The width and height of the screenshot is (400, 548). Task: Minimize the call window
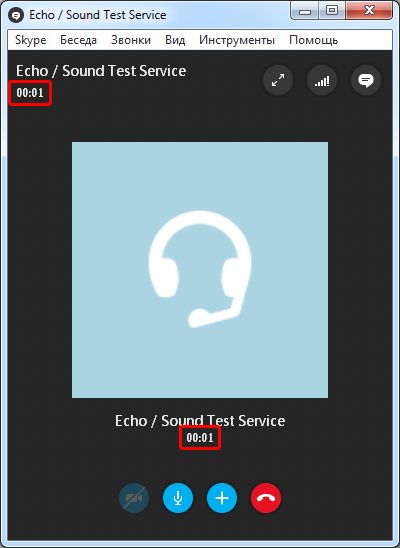(x=305, y=11)
